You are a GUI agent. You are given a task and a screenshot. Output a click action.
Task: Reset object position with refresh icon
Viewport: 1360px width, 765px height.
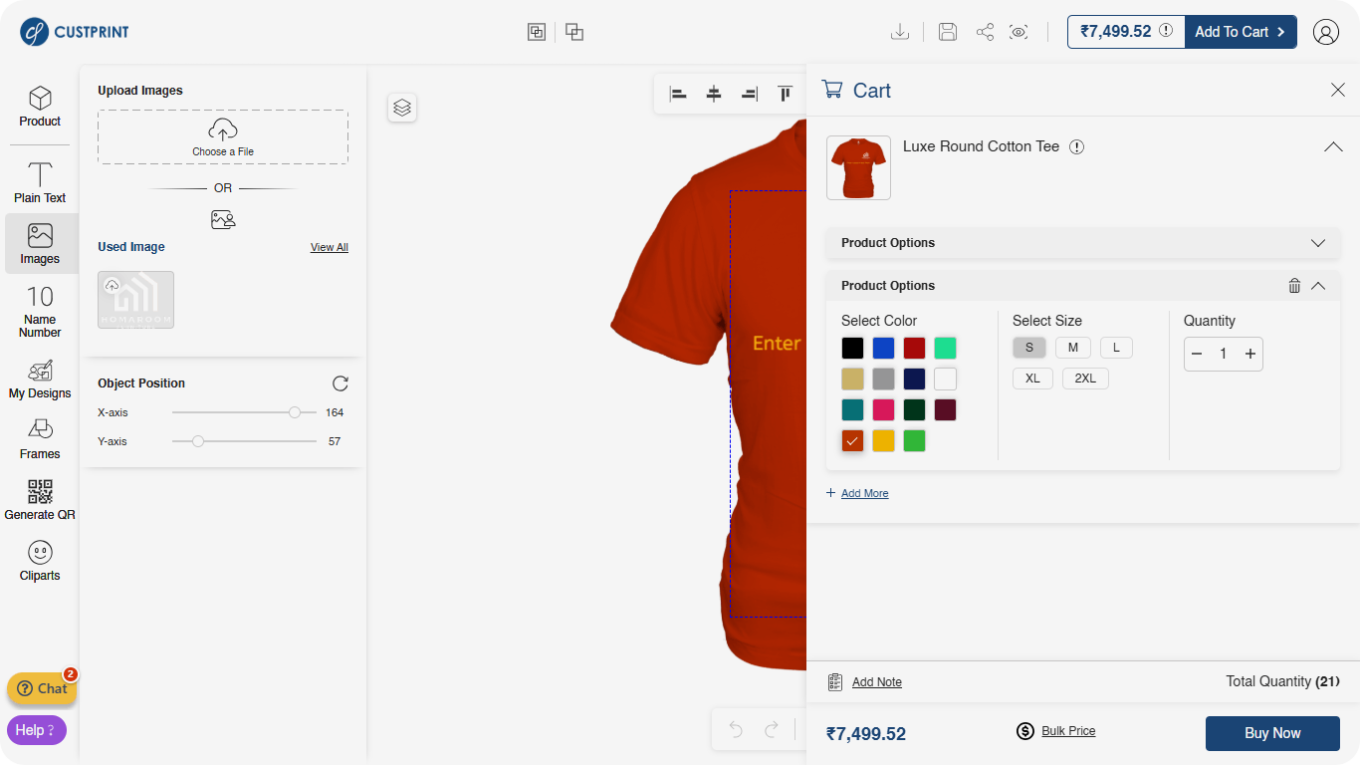pyautogui.click(x=340, y=383)
